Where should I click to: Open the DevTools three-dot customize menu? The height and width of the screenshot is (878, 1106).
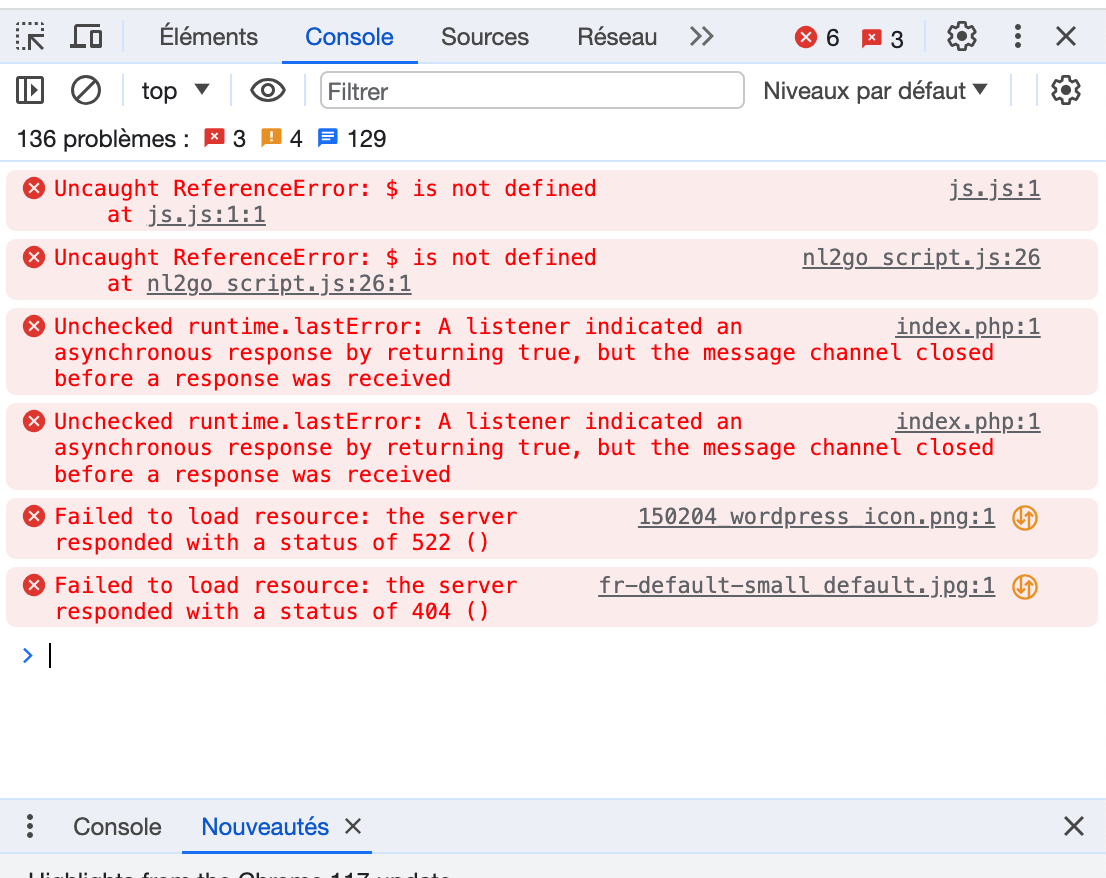point(1017,37)
